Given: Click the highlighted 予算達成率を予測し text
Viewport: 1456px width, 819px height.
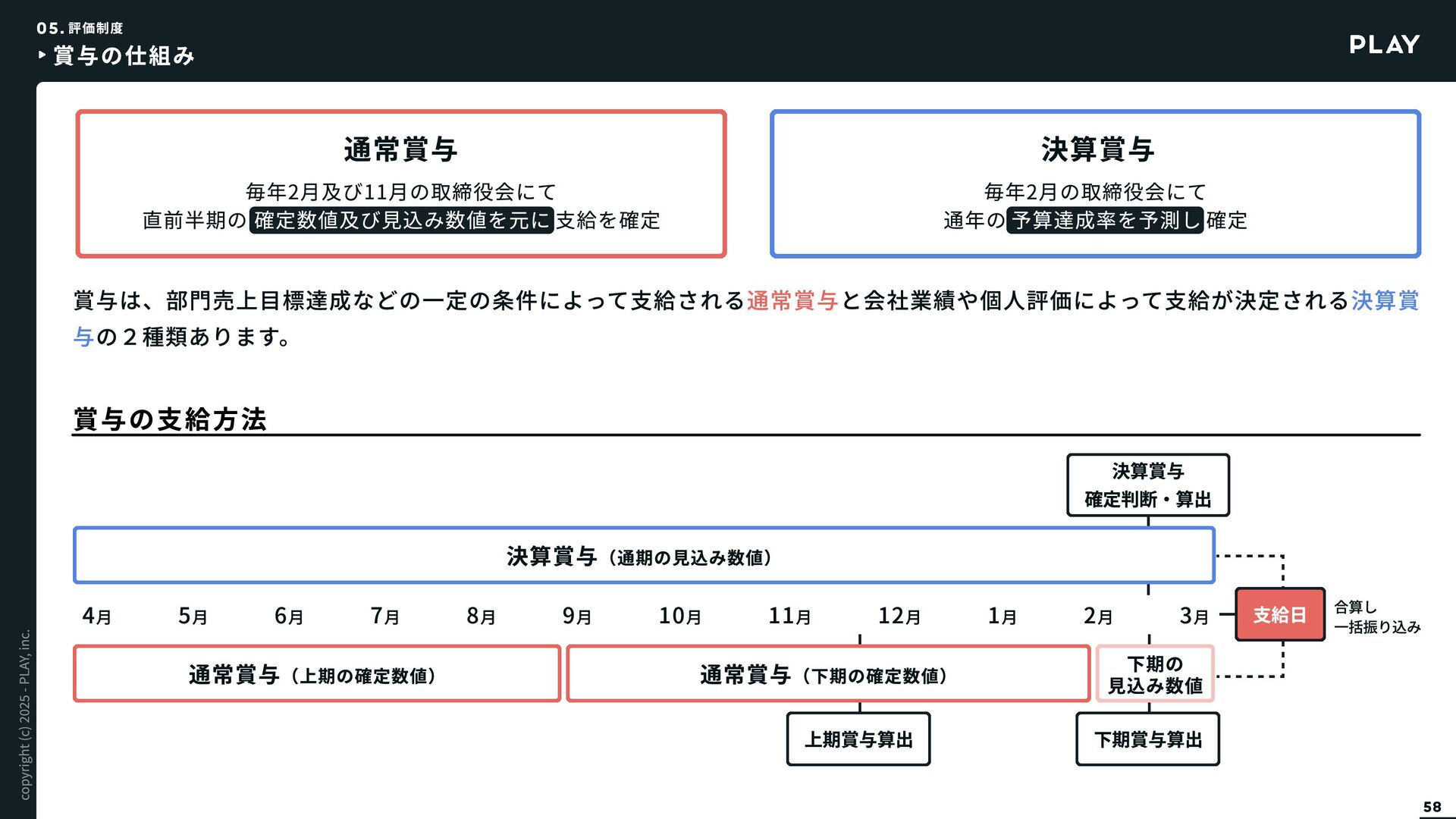Looking at the screenshot, I should (1105, 220).
